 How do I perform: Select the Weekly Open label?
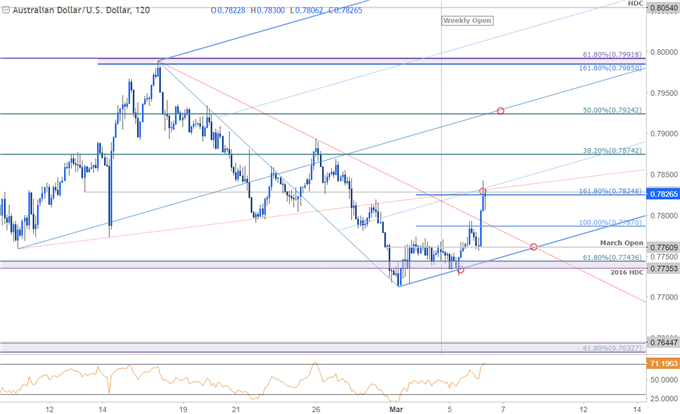pyautogui.click(x=467, y=20)
